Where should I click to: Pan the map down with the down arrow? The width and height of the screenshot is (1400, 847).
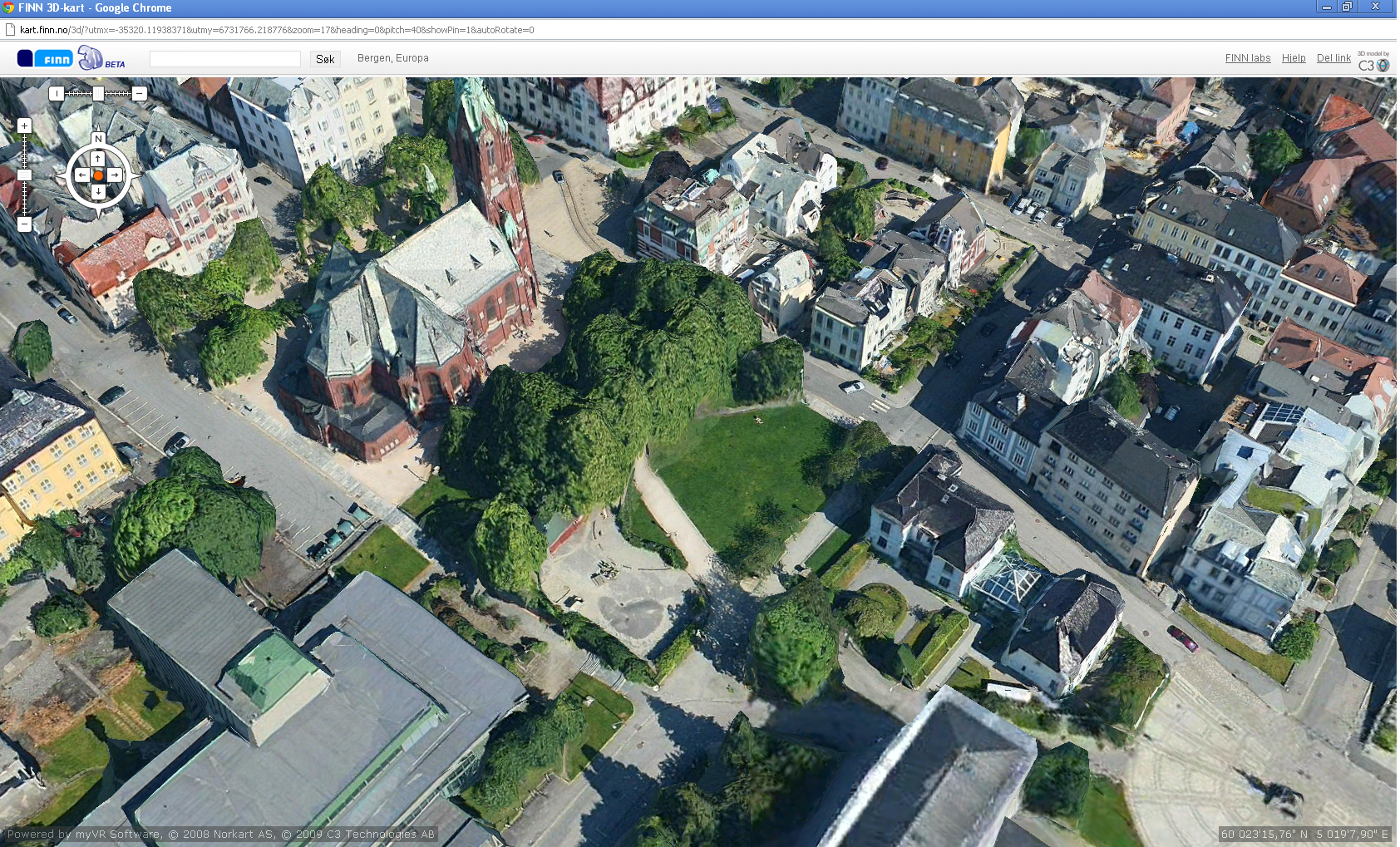coord(98,192)
